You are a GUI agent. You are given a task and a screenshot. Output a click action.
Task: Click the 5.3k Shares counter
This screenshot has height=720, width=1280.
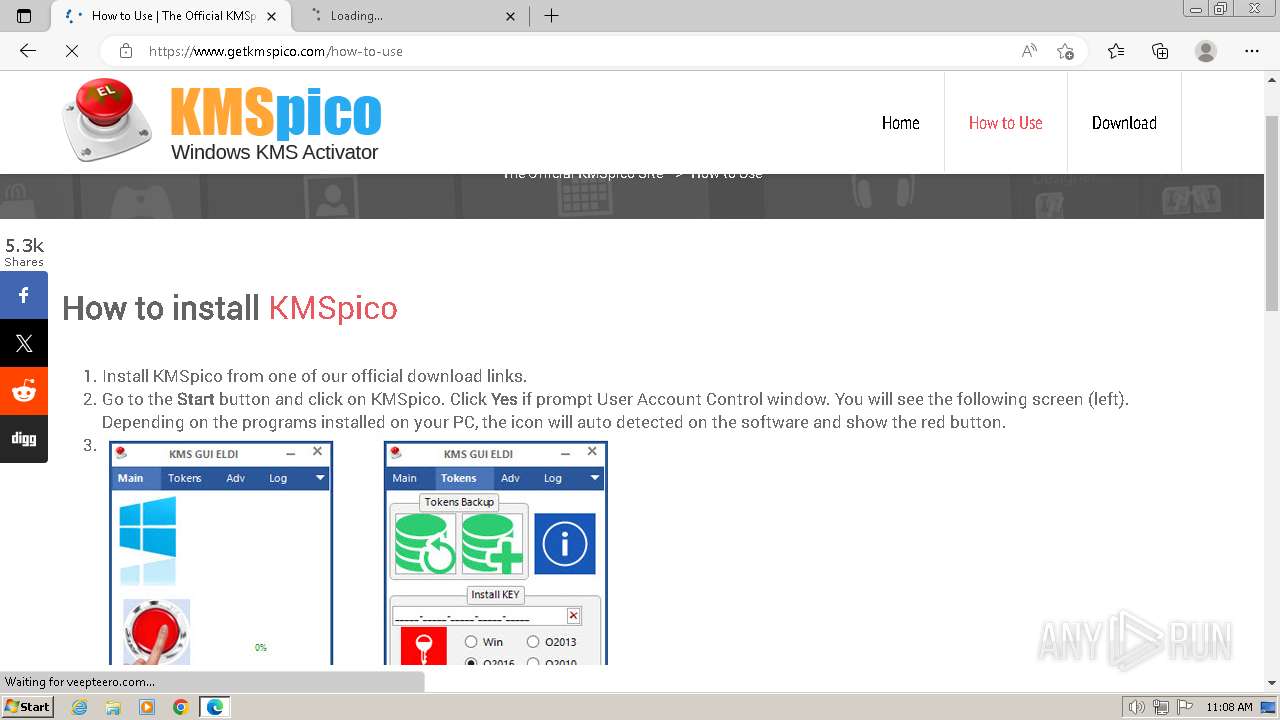[24, 251]
